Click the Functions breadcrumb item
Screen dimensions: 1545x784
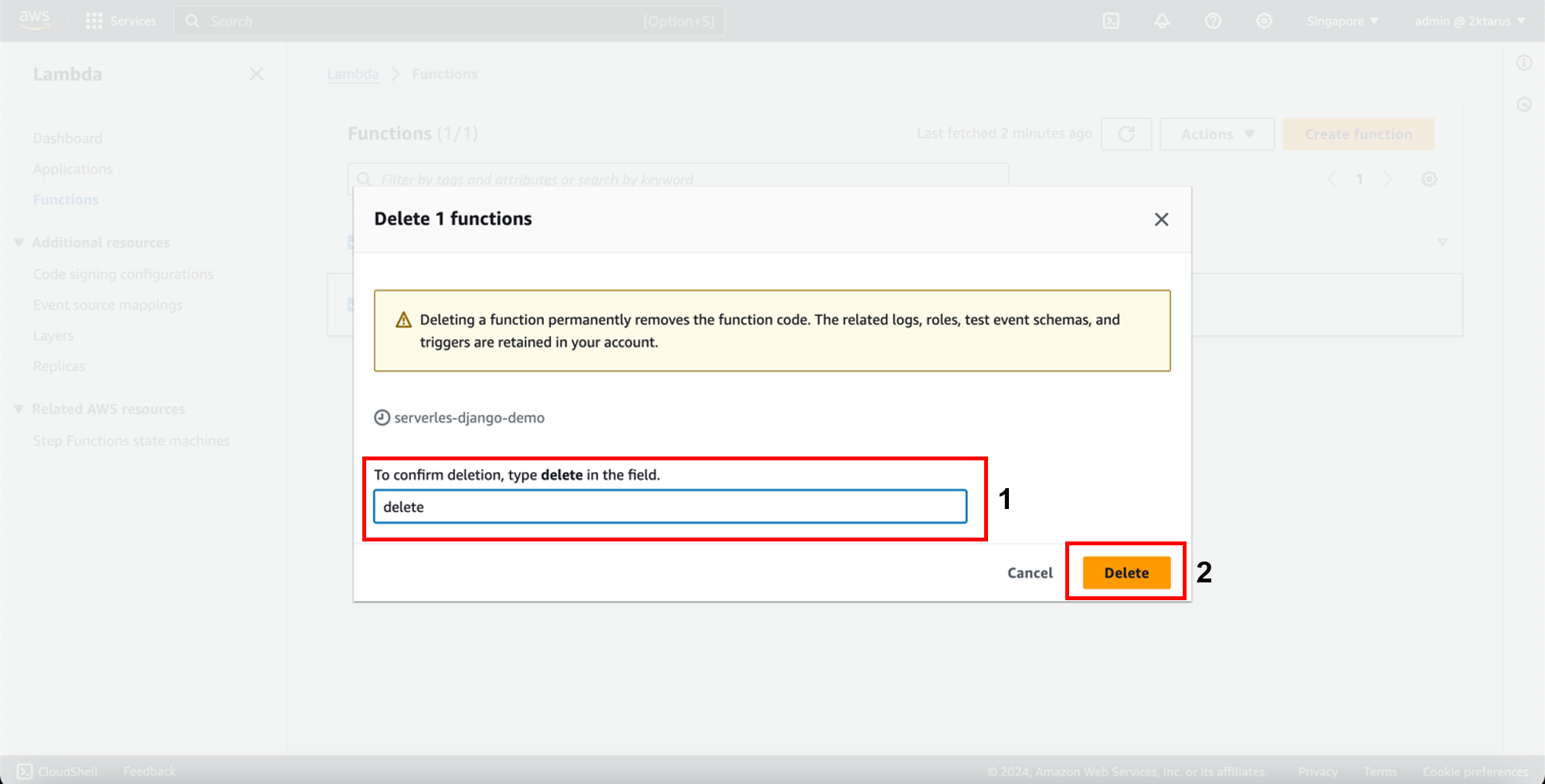point(445,74)
